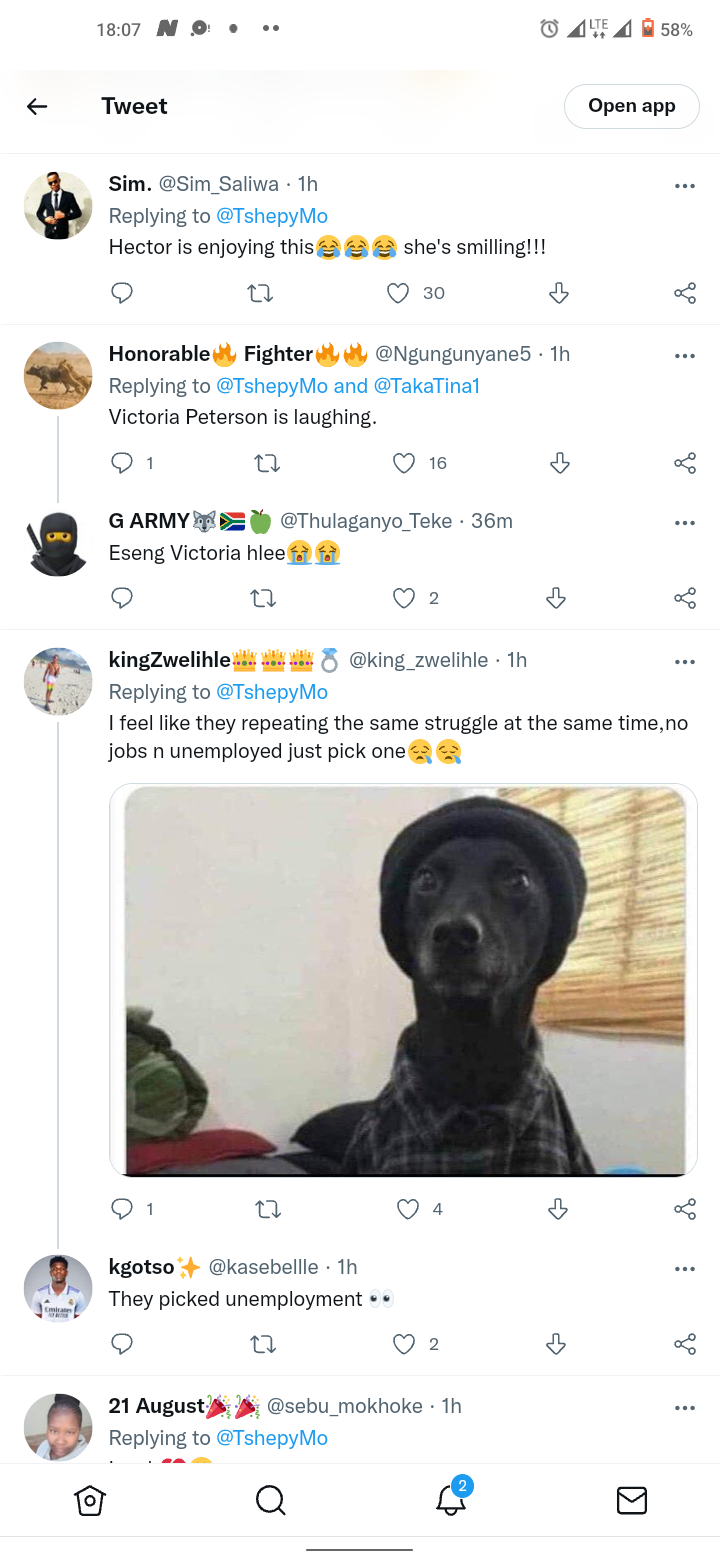Open the @TshepyMo link in Sim.'s reply
720x1560 pixels.
coord(272,216)
